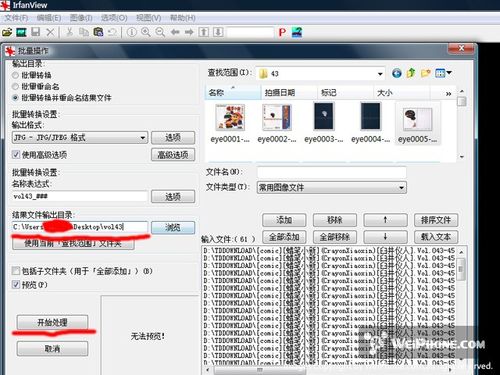Click 使用当前查找范围文件夹 button

tap(73, 244)
